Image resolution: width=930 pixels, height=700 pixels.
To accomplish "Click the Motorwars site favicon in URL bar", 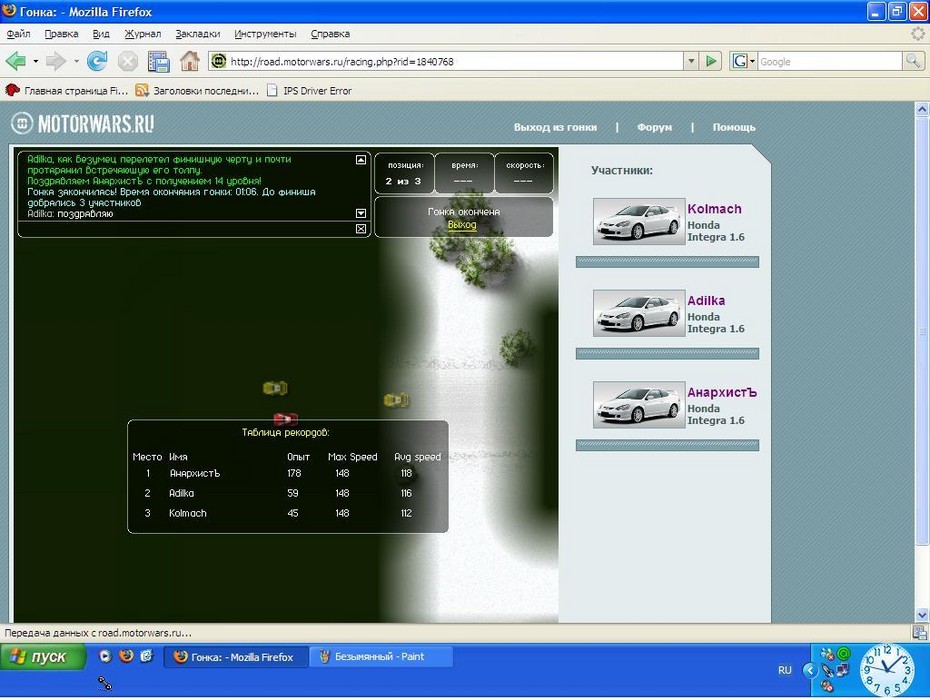I will point(219,61).
